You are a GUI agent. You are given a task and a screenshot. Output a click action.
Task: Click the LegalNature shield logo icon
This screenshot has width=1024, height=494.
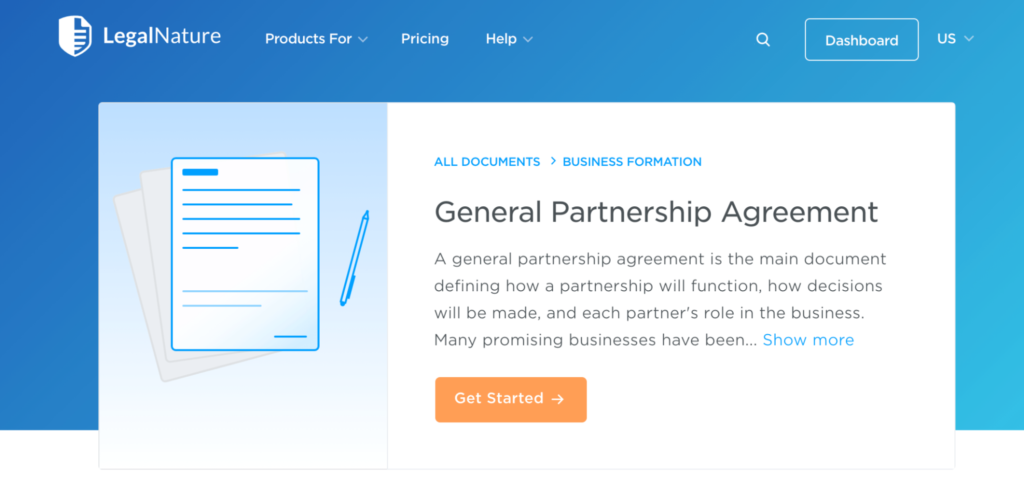pyautogui.click(x=76, y=36)
